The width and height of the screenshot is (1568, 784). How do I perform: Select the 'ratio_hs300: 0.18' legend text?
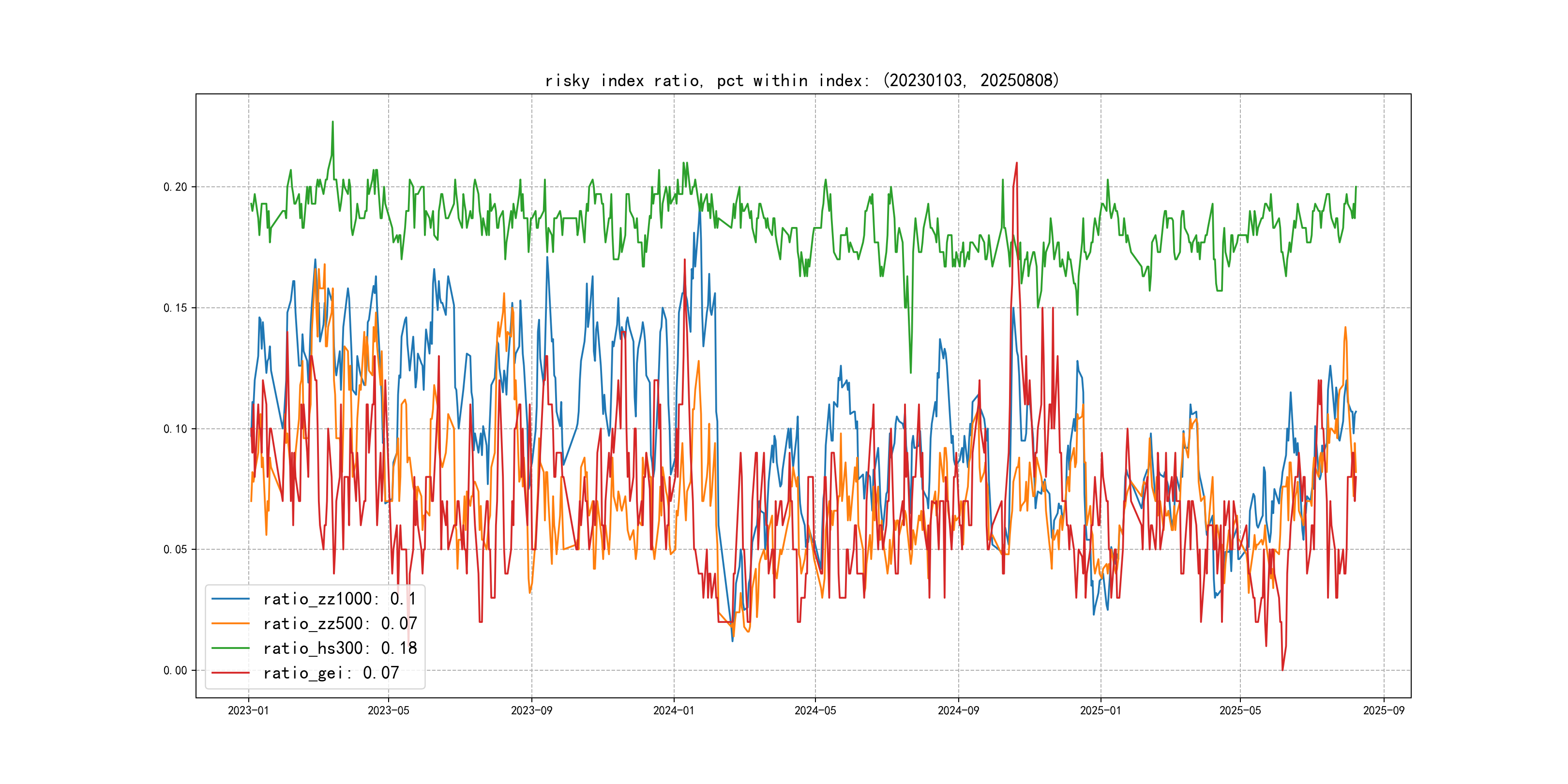340,648
